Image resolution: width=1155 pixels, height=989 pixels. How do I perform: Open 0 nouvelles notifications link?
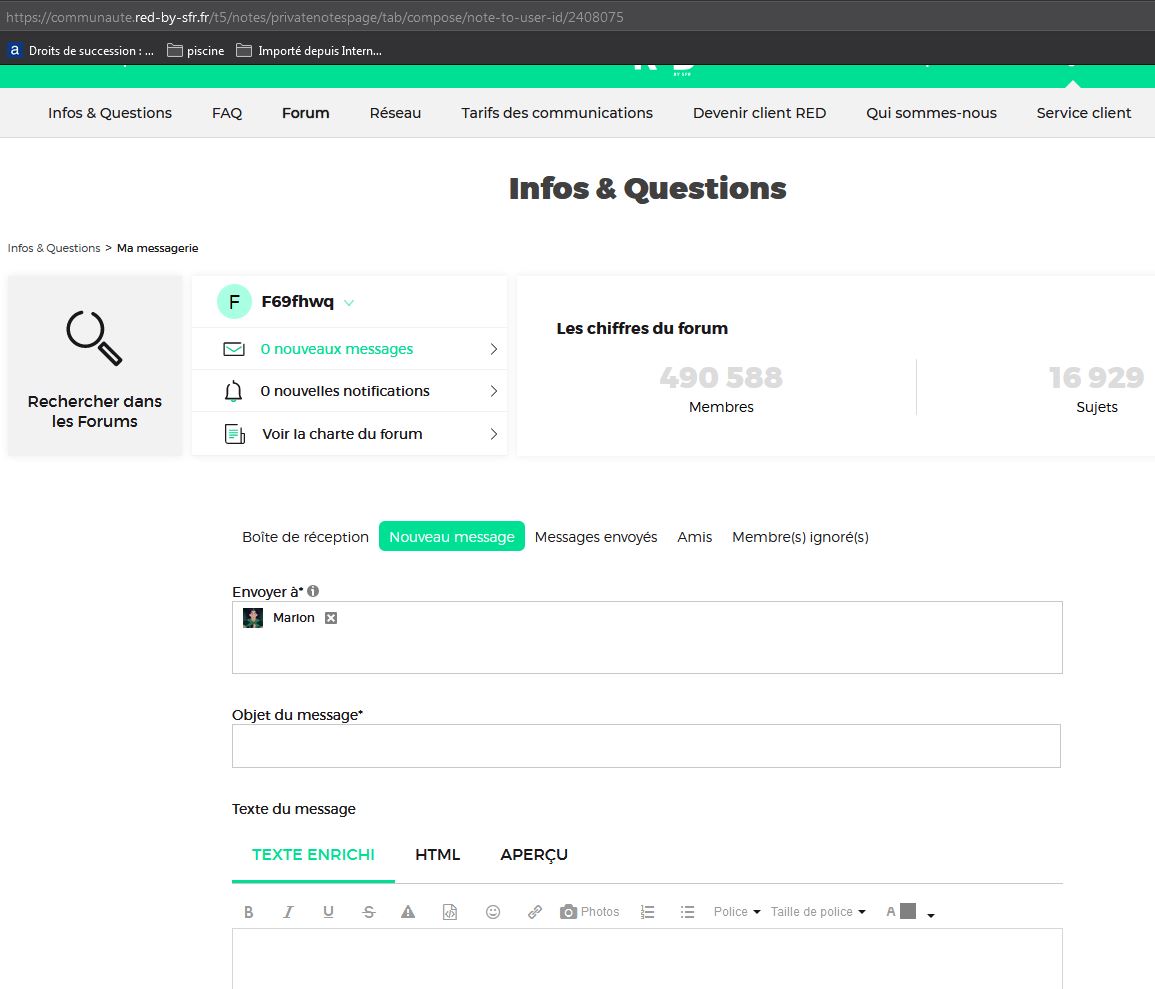[x=345, y=391]
